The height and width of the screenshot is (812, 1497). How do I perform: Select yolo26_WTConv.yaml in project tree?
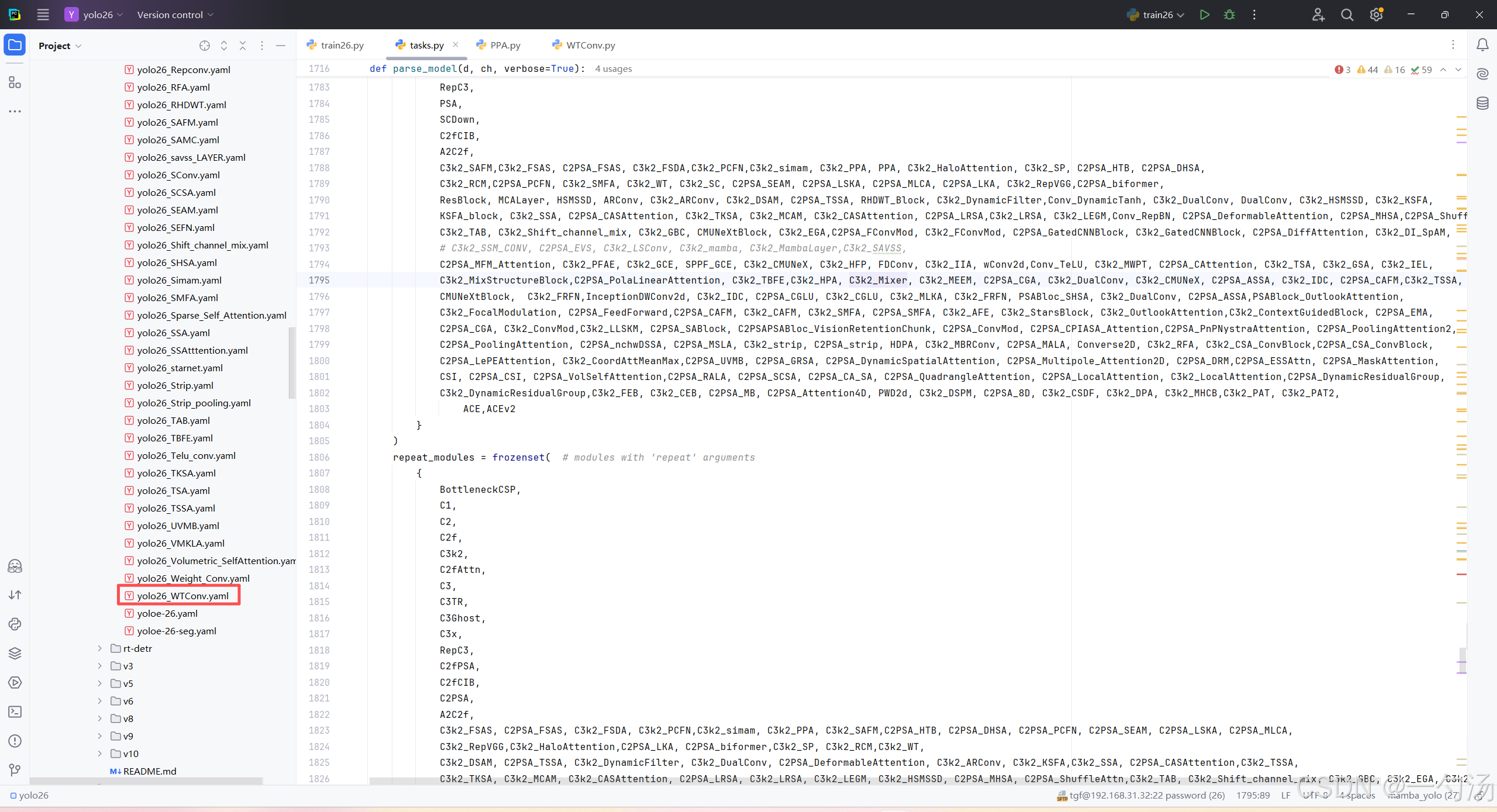pos(182,596)
